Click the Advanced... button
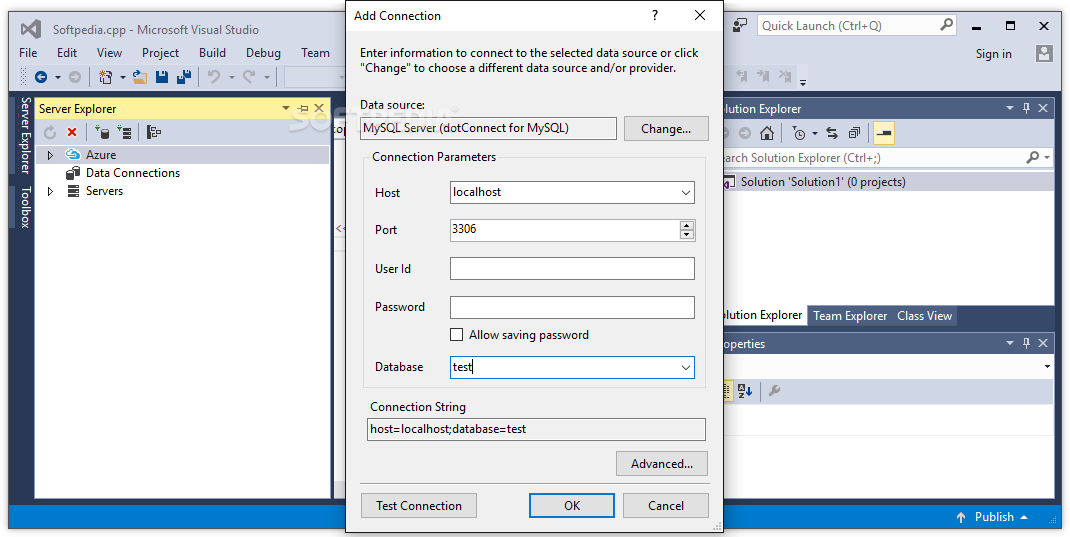This screenshot has width=1070, height=537. pos(662,463)
